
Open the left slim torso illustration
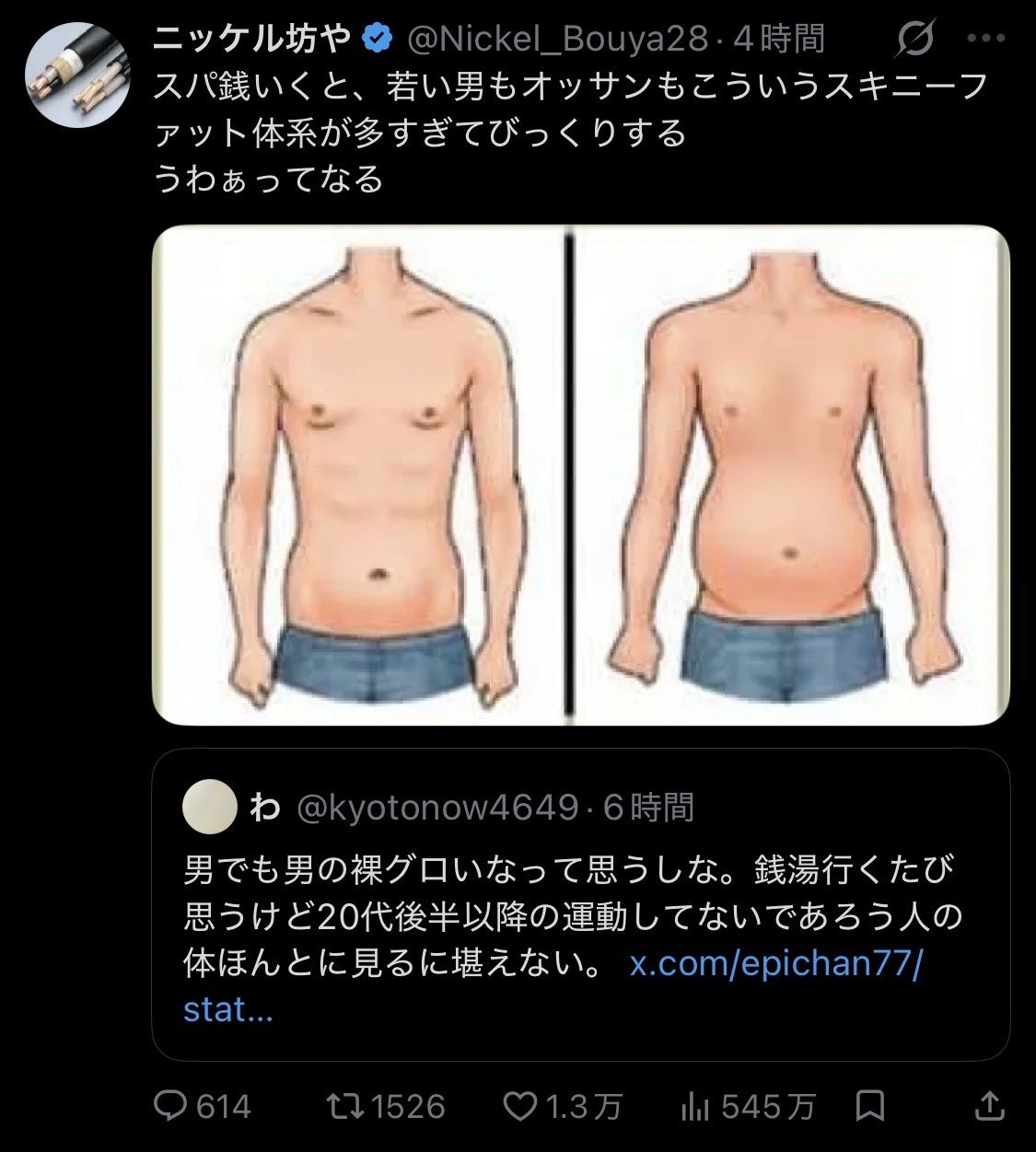coord(358,475)
